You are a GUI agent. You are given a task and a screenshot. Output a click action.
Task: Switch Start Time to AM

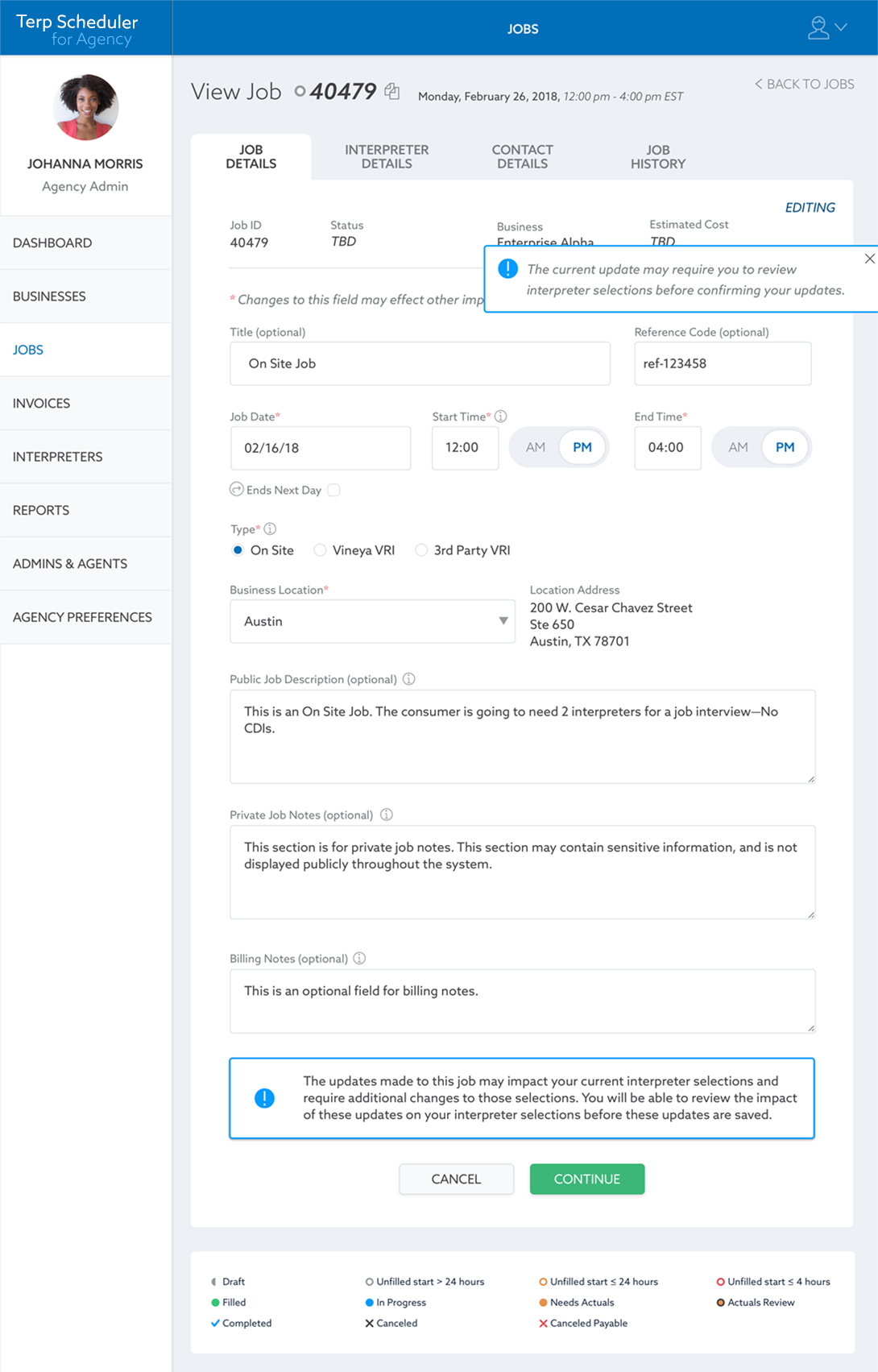coord(536,447)
